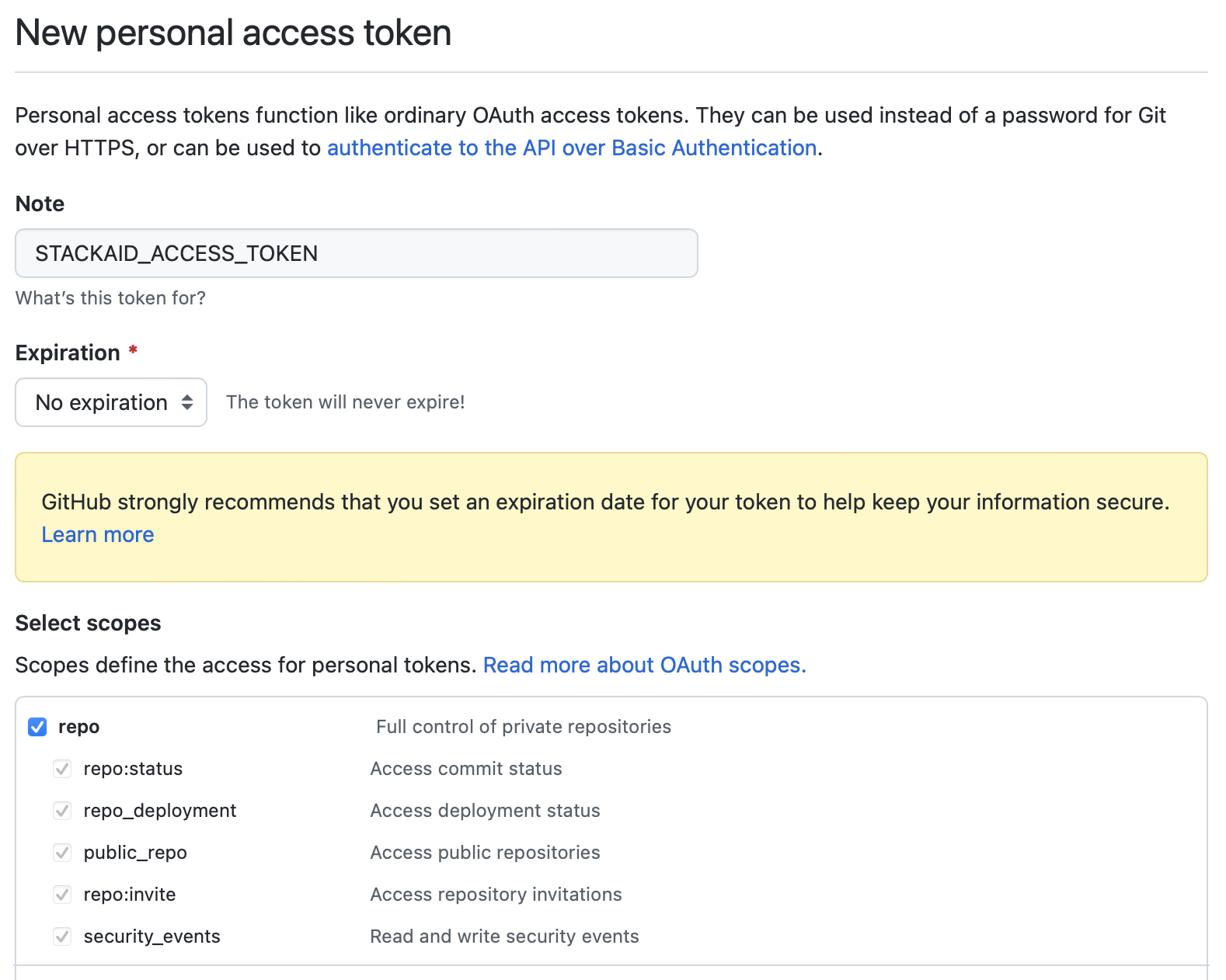The height and width of the screenshot is (980, 1226).
Task: Click 'Read and write security events' text
Action: click(x=505, y=937)
